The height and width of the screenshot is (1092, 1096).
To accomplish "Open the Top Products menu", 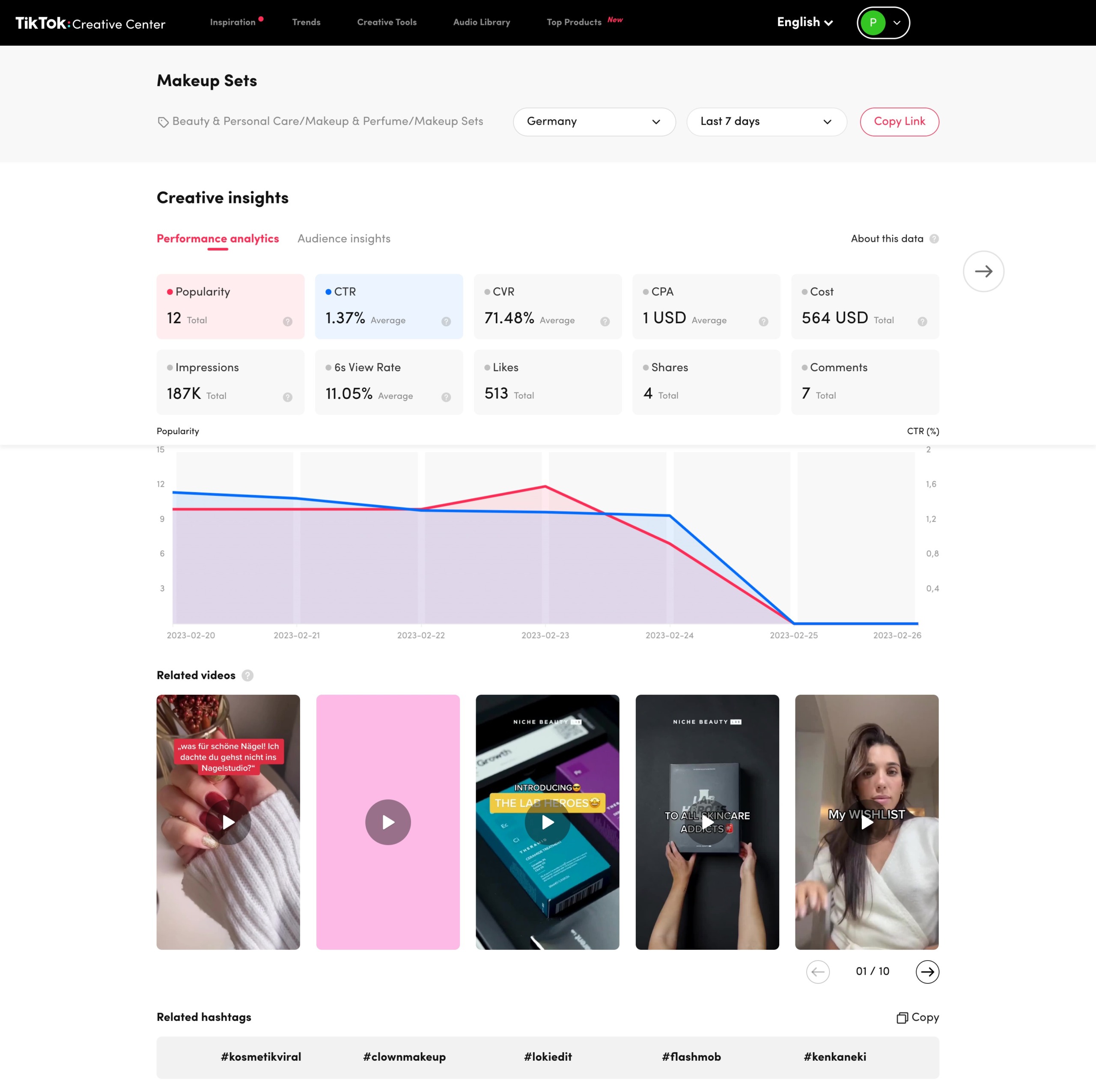I will (574, 22).
